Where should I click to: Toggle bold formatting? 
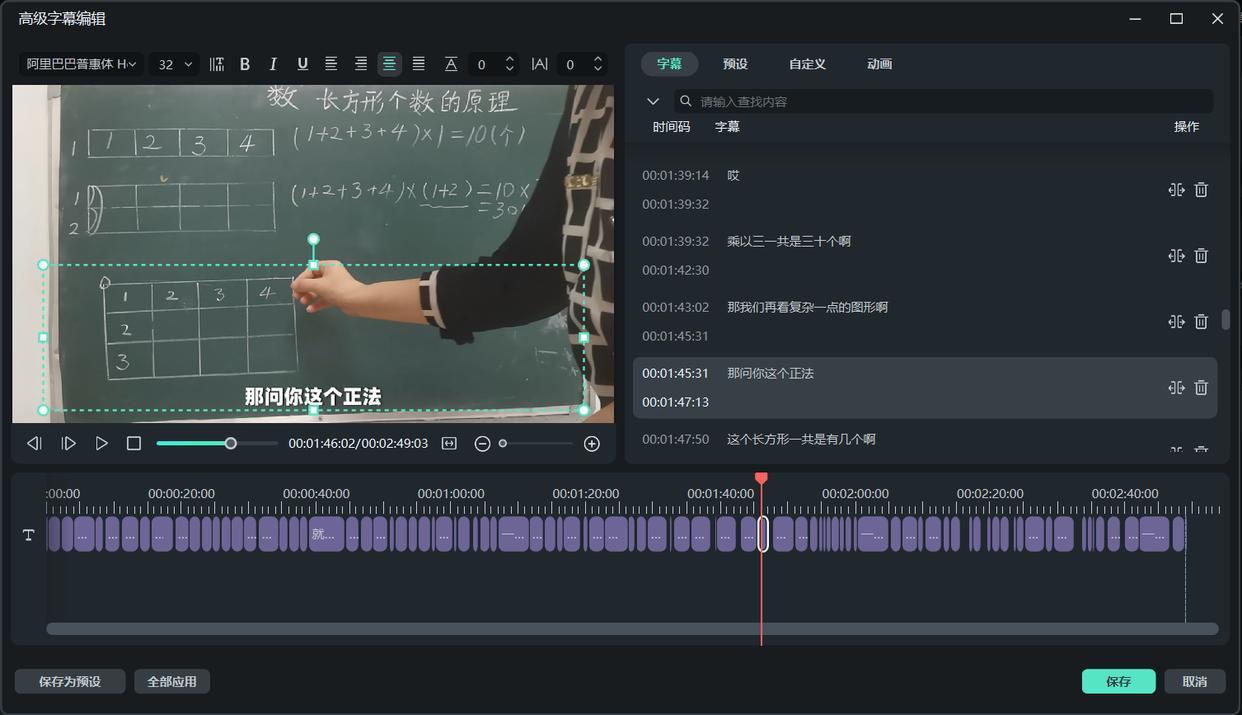[245, 64]
